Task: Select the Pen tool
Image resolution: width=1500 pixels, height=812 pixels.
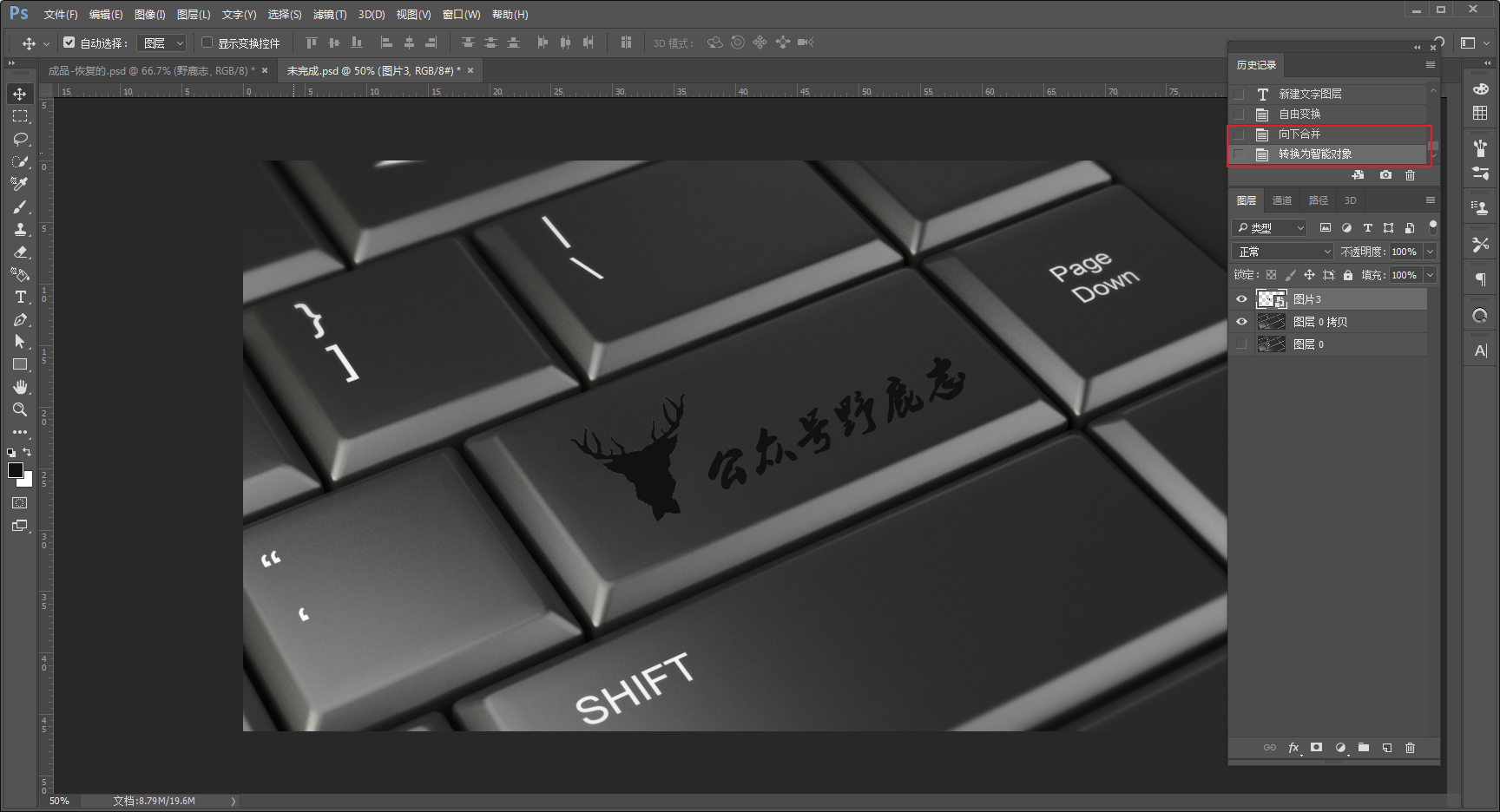Action: (x=20, y=319)
